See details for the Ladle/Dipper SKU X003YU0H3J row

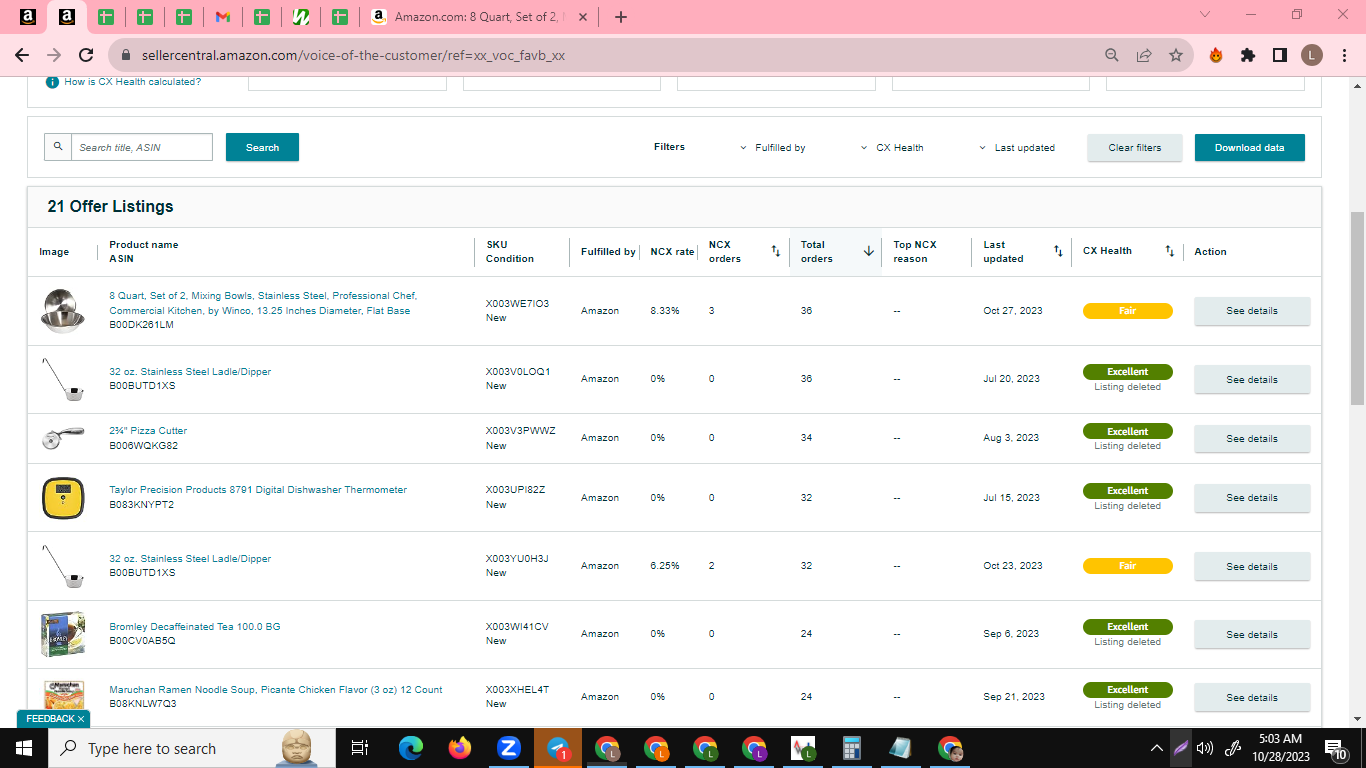click(x=1252, y=566)
